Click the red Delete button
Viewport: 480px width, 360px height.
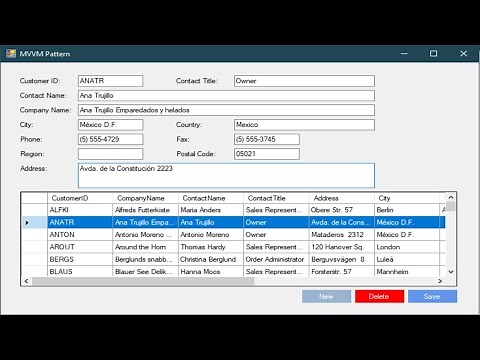[x=379, y=296]
